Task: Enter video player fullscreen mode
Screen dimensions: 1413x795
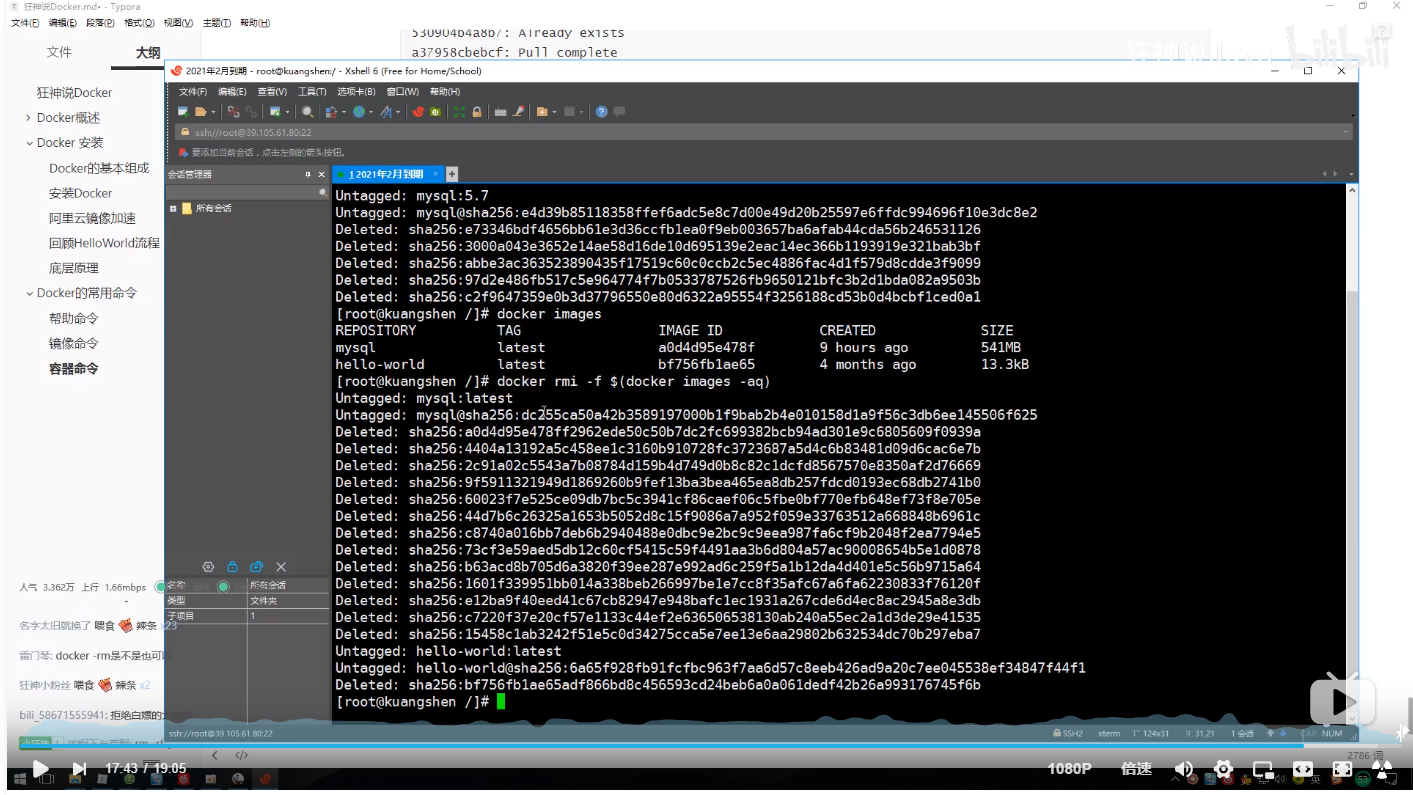Action: (1343, 769)
